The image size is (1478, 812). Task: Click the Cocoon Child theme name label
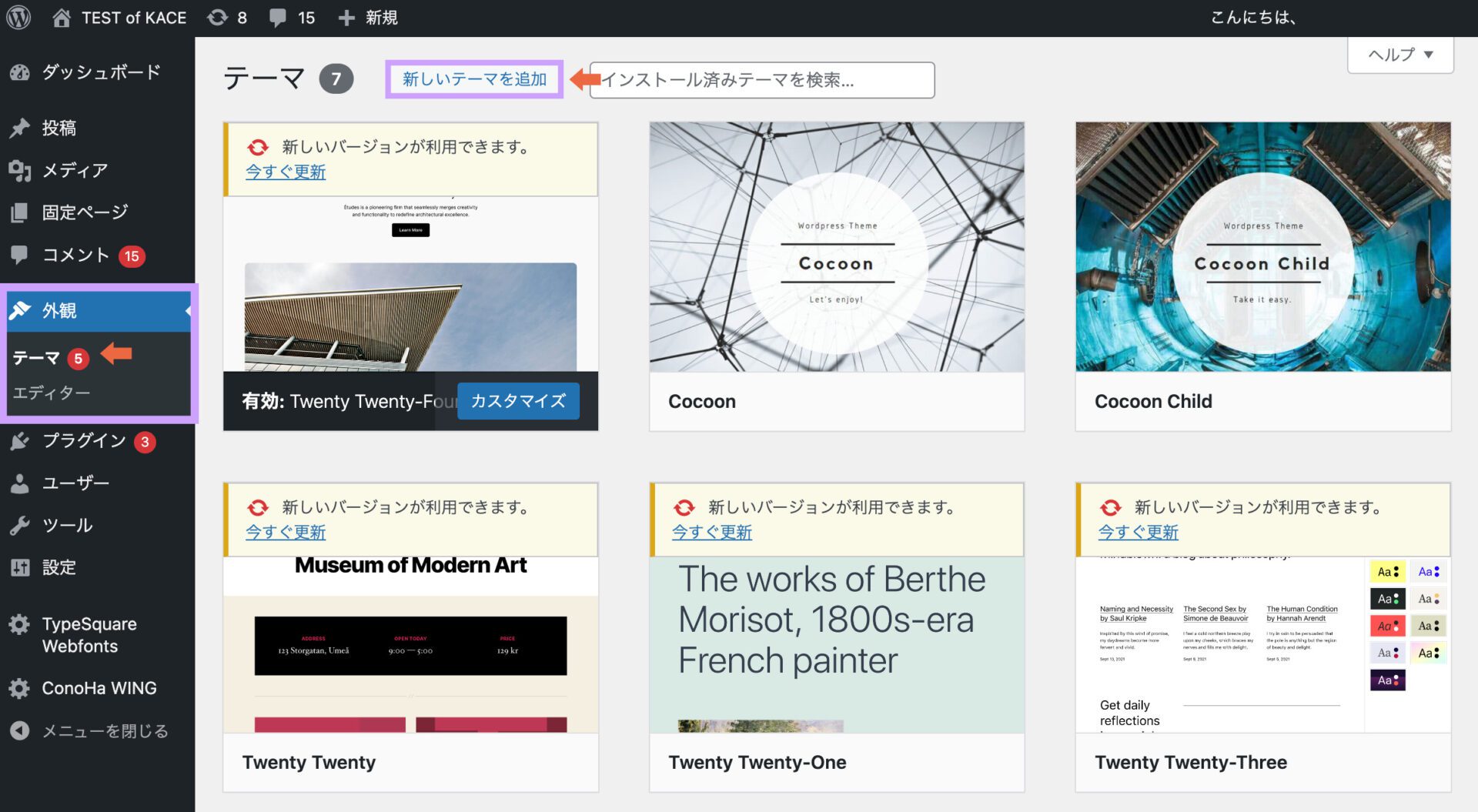coord(1153,402)
